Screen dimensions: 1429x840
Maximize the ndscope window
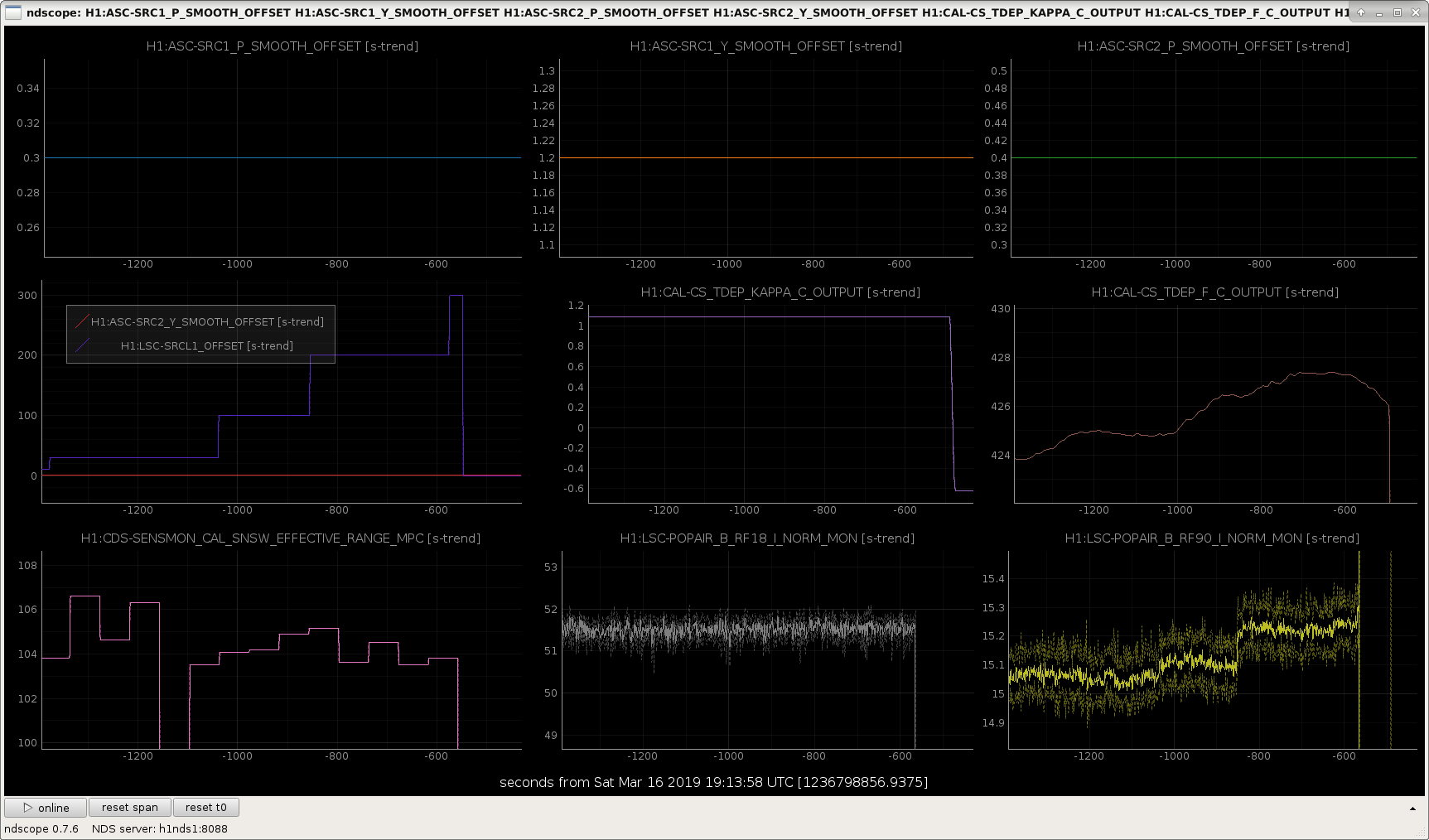click(1398, 12)
